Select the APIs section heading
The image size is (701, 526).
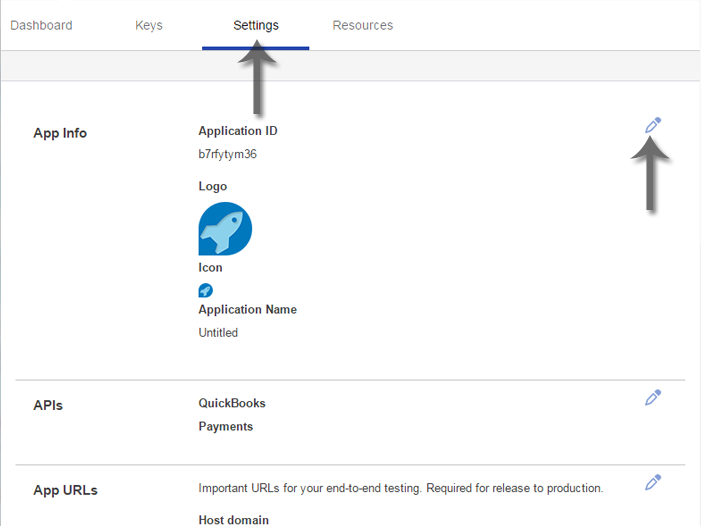[48, 405]
